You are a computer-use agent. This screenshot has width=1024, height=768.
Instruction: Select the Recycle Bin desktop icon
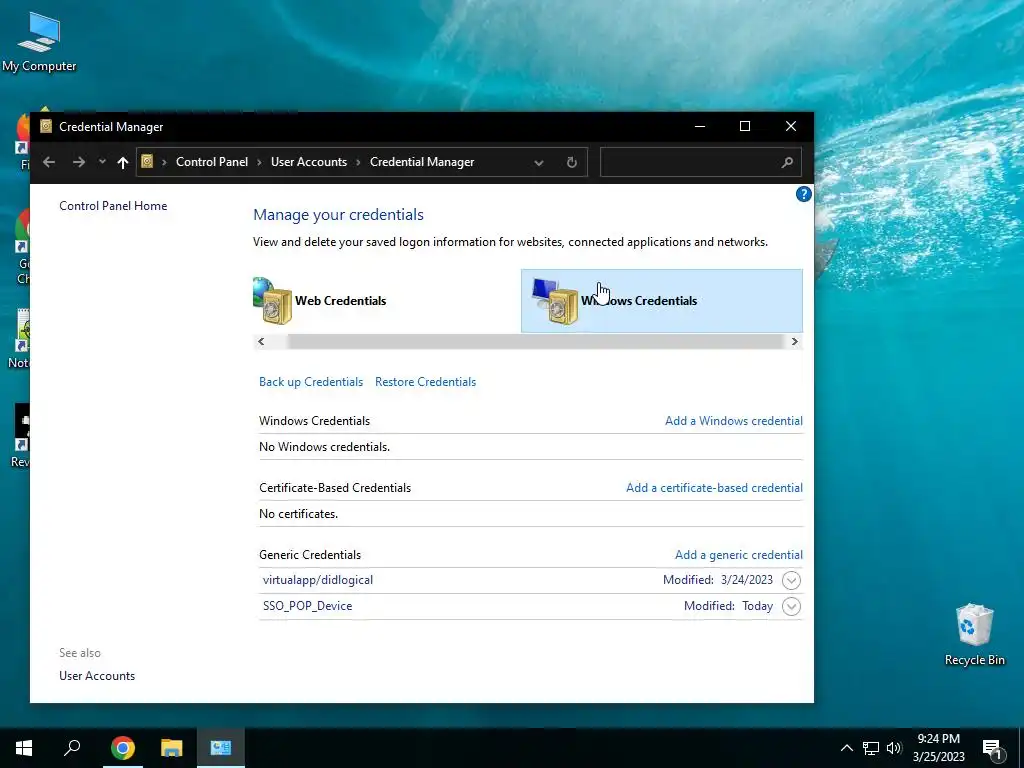pos(974,635)
